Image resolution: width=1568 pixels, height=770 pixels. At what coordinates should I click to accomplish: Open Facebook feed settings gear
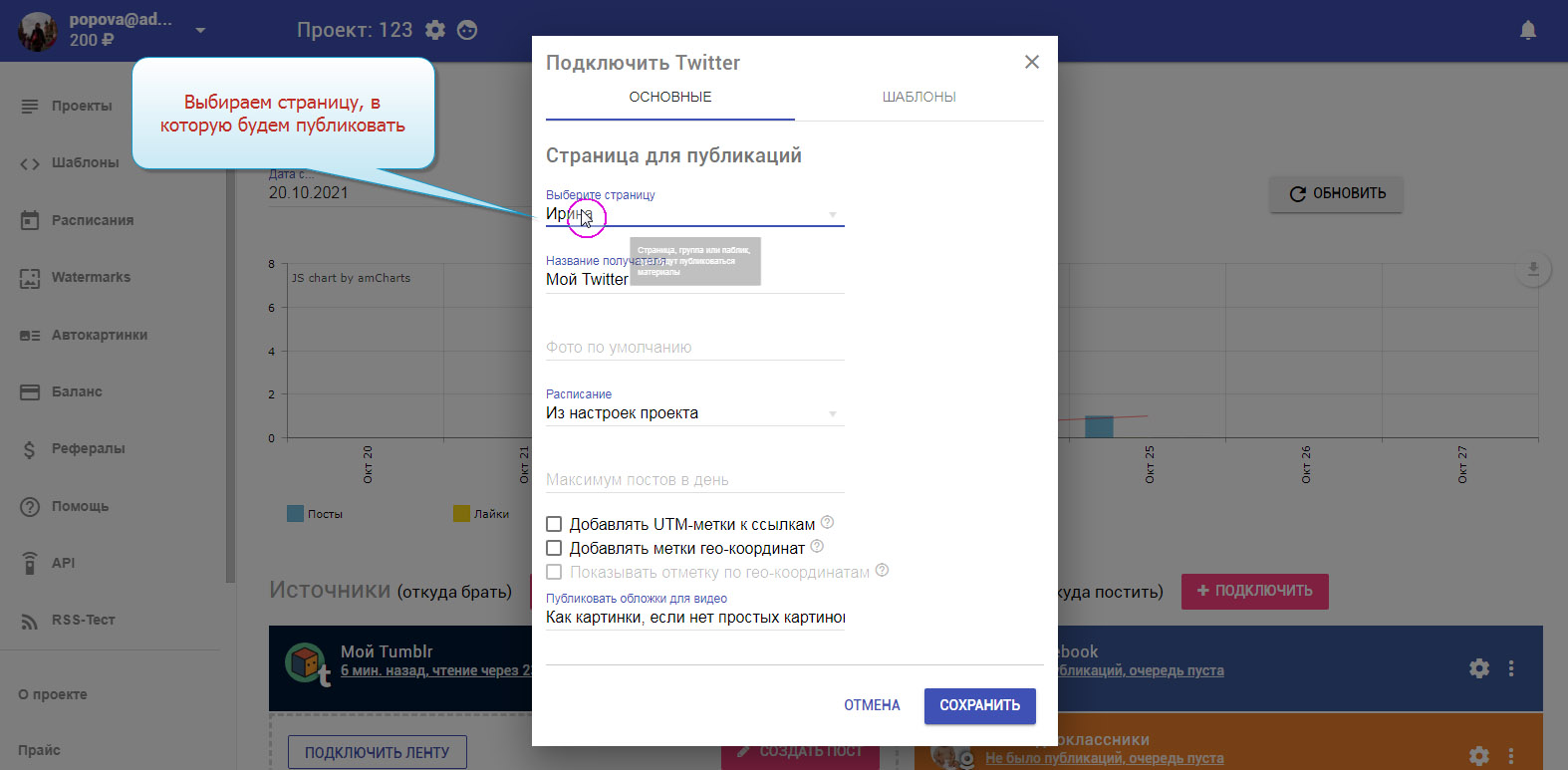(x=1479, y=668)
